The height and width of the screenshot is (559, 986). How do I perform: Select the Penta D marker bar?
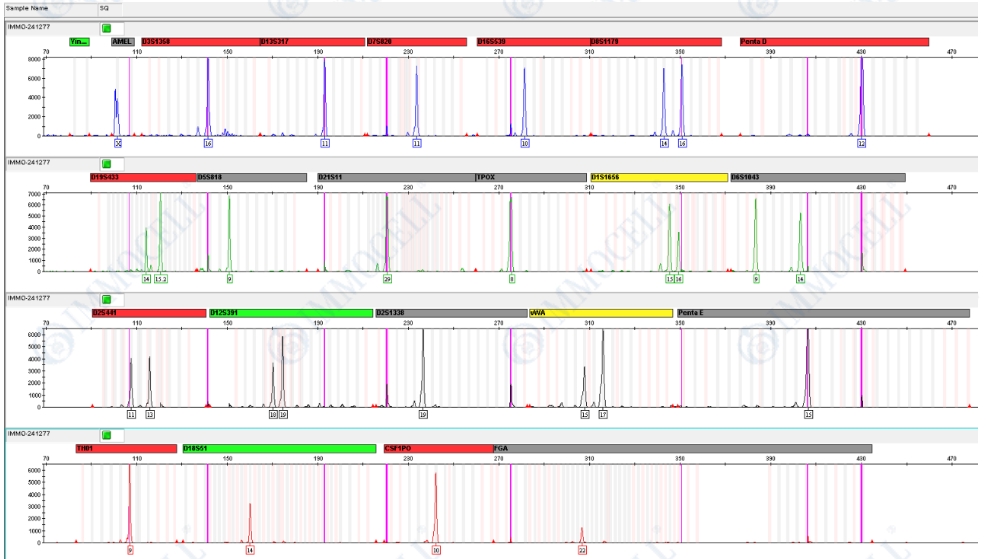[833, 42]
